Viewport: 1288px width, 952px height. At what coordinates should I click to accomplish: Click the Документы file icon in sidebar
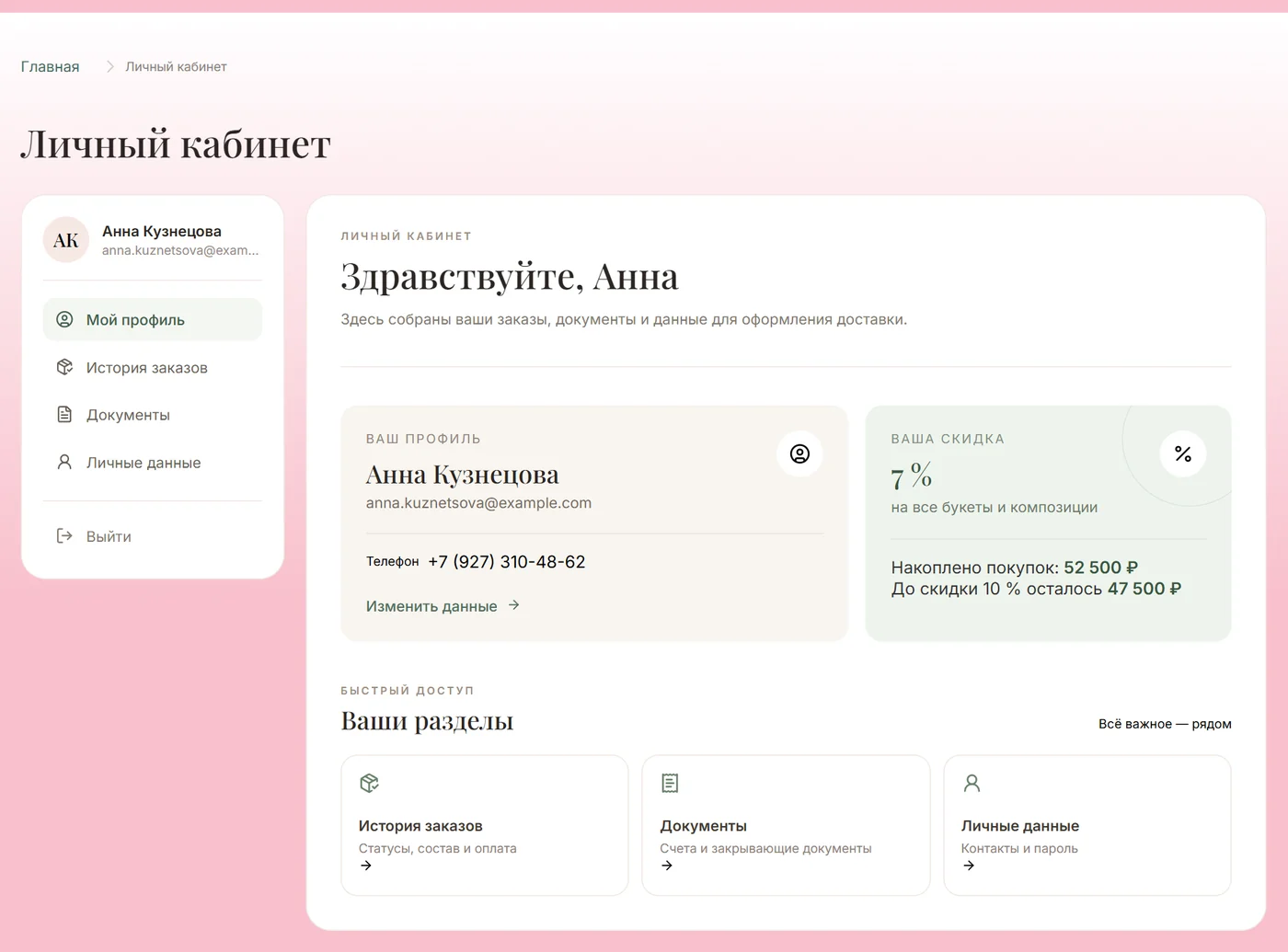64,415
